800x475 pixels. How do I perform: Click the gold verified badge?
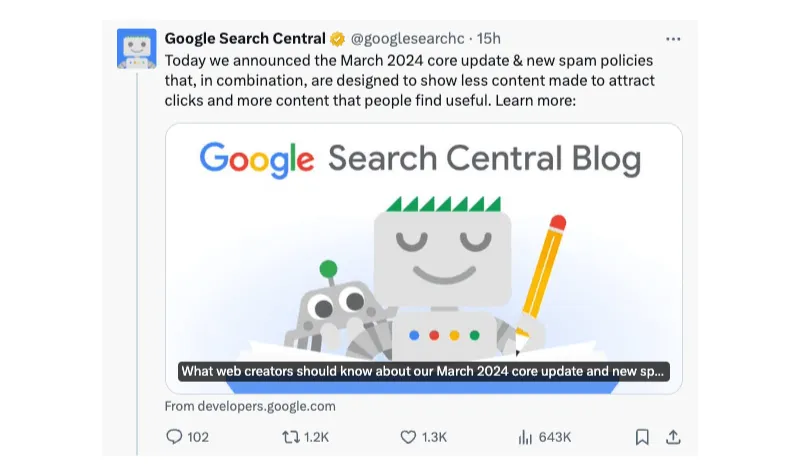338,39
